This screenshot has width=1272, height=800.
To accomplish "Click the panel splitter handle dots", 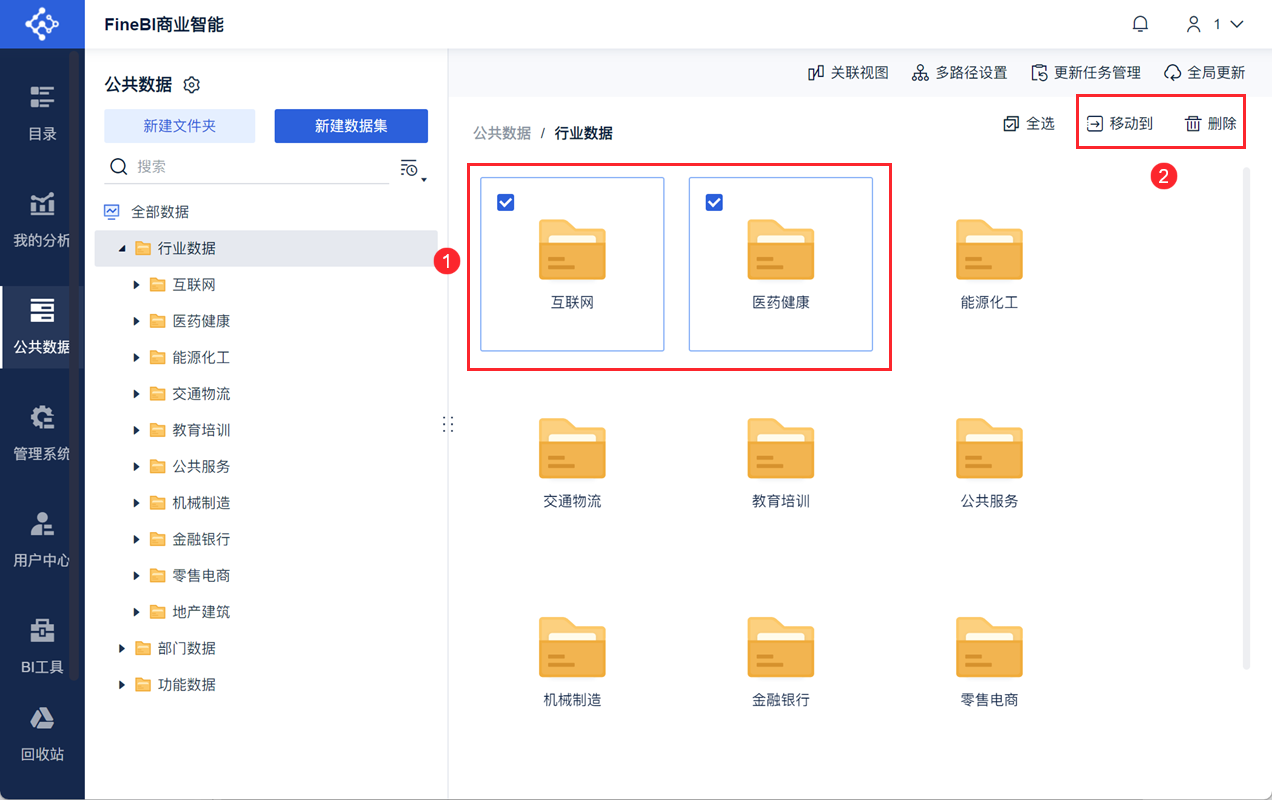I will pos(448,424).
